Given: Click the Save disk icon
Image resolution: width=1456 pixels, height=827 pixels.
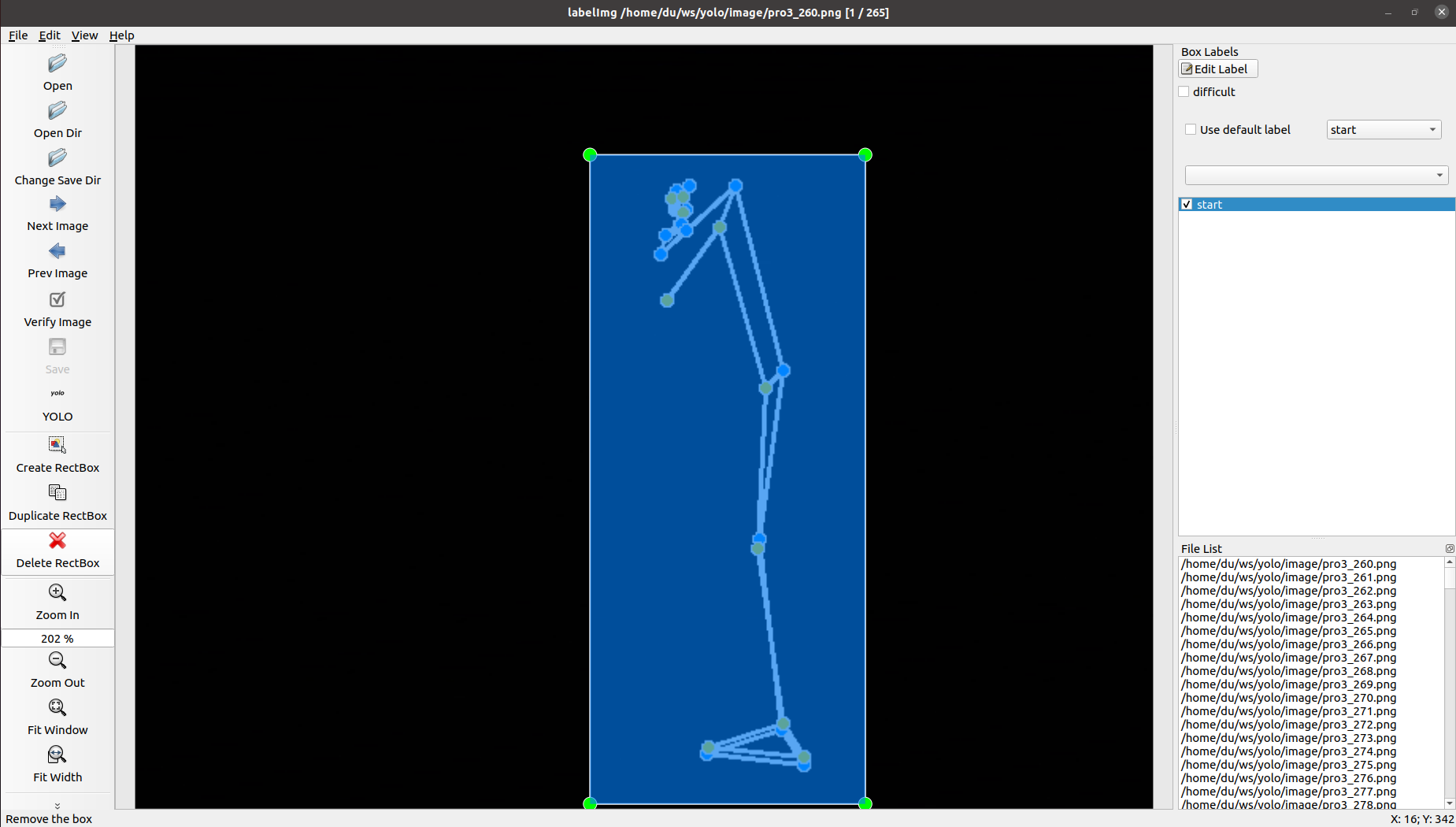Looking at the screenshot, I should click(57, 347).
